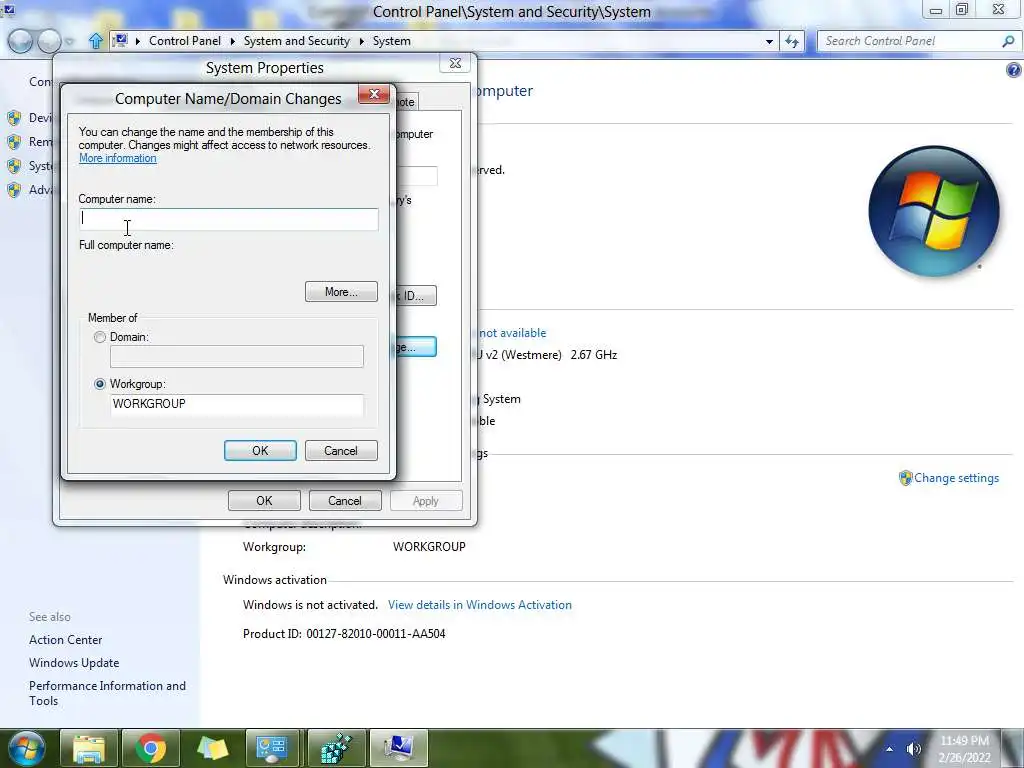Click Cancel in System Properties window
1024x768 pixels.
tap(345, 501)
